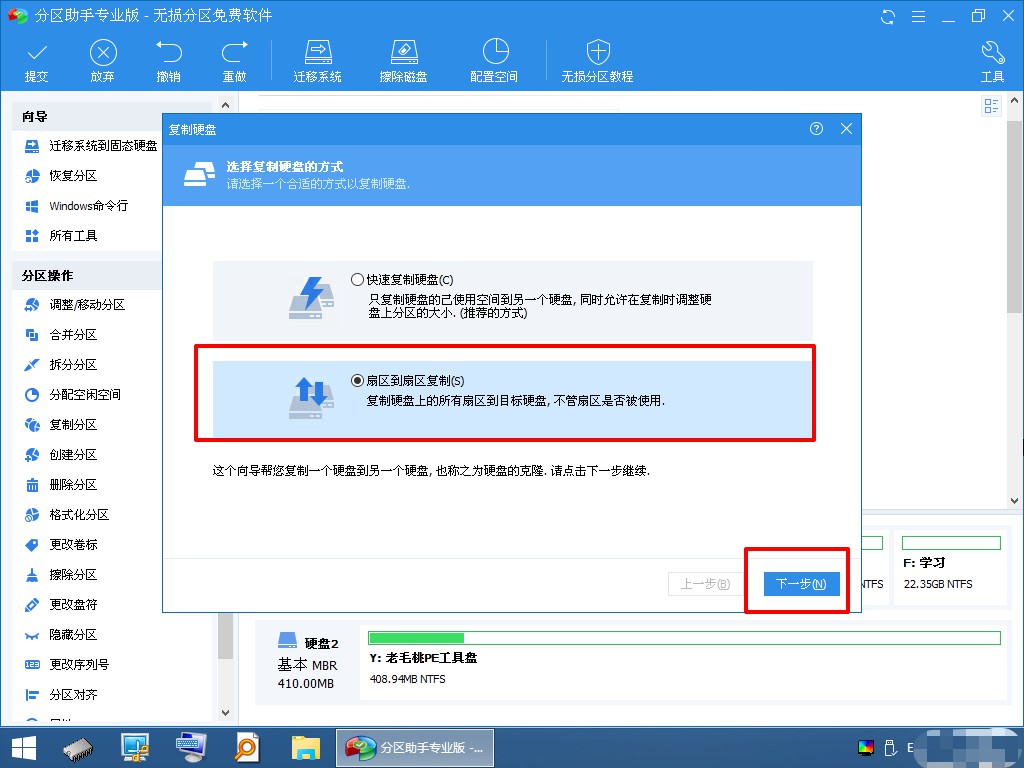Open the 配置空间 tool
Image resolution: width=1024 pixels, height=768 pixels.
pyautogui.click(x=494, y=61)
